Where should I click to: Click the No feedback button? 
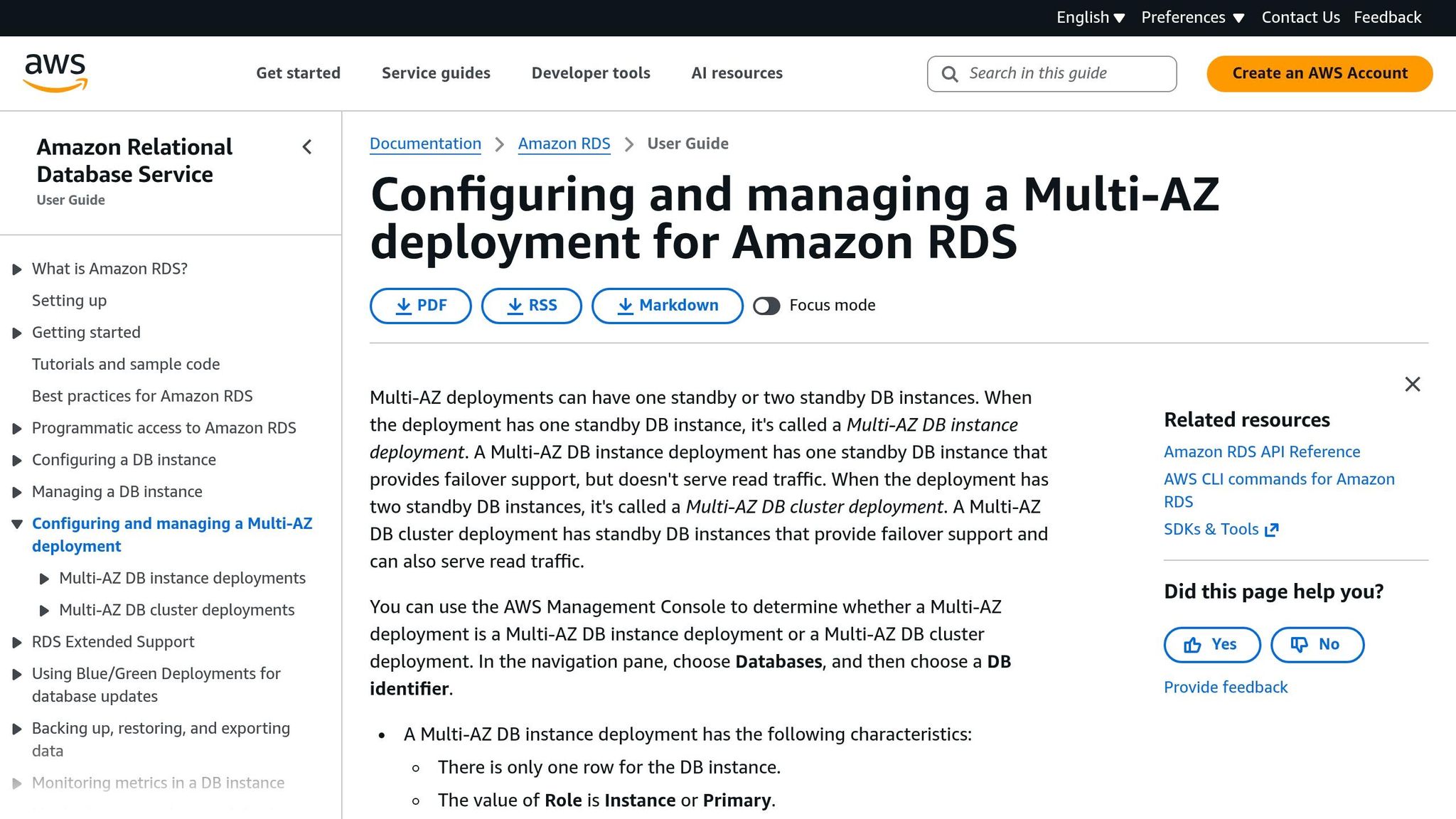(x=1317, y=645)
